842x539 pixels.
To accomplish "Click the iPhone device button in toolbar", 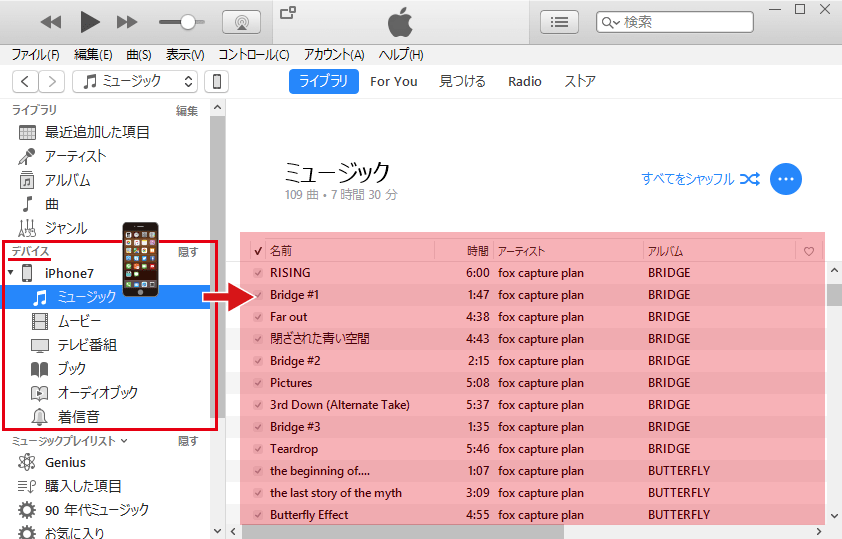I will (216, 82).
